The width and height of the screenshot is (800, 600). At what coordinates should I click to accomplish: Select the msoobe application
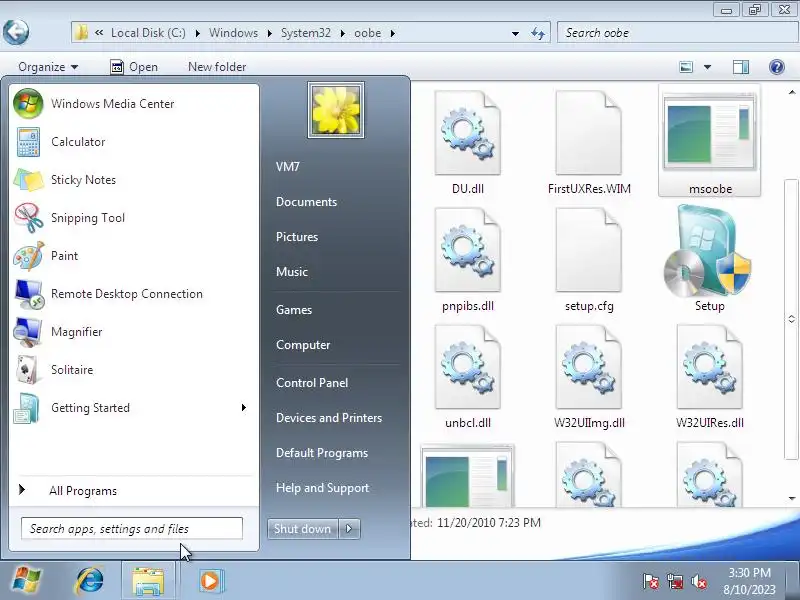pyautogui.click(x=710, y=142)
